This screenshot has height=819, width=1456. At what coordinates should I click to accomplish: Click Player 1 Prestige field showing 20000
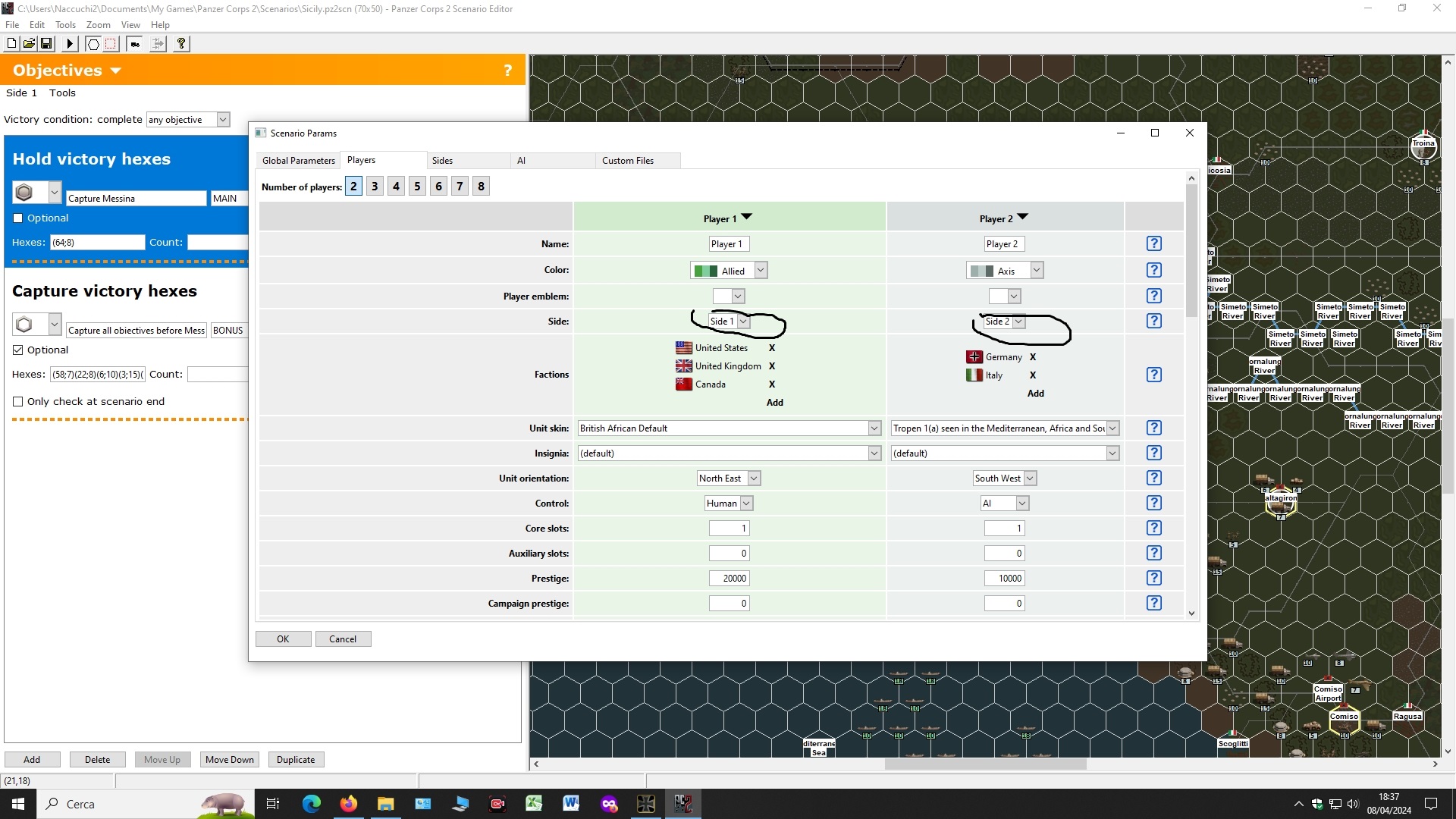coord(730,579)
